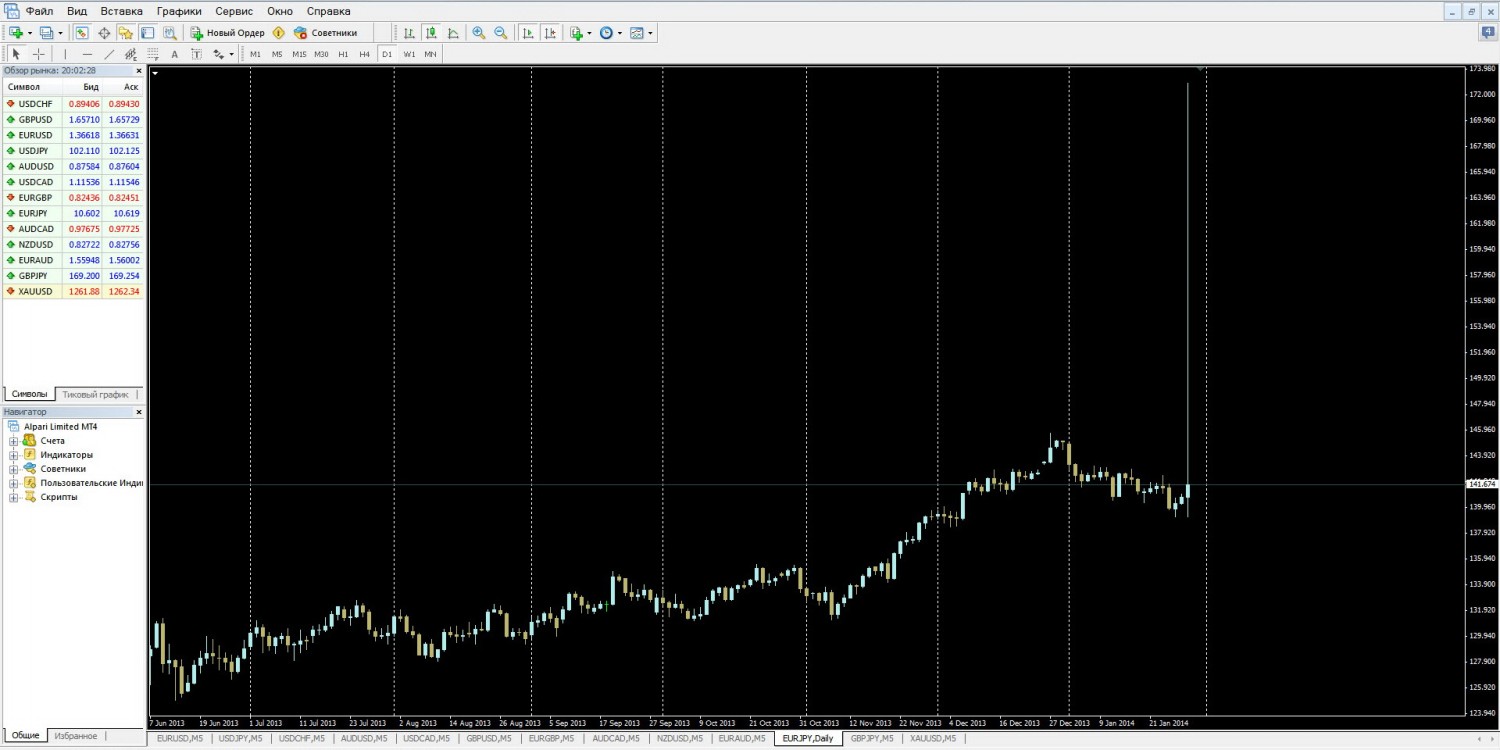Viewport: 1500px width, 750px height.
Task: Select the vertical line drawing tool
Action: [x=65, y=54]
